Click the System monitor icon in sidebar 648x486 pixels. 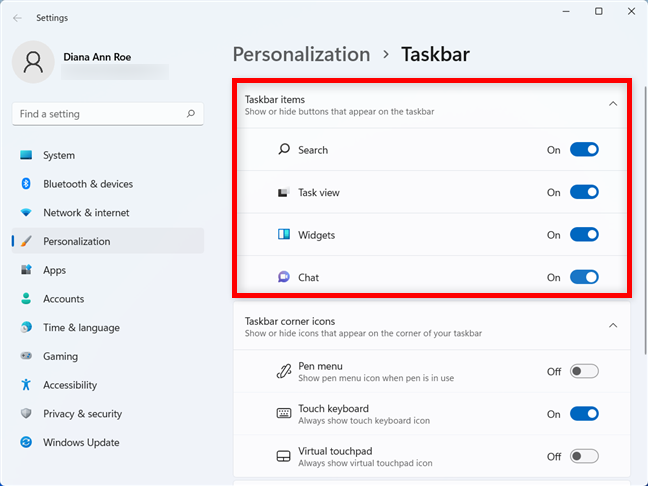[x=25, y=155]
